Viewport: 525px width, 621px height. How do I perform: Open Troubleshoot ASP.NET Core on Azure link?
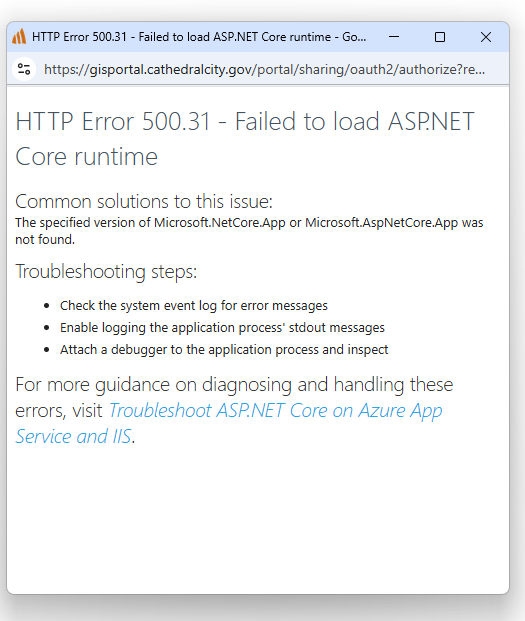[x=229, y=423]
